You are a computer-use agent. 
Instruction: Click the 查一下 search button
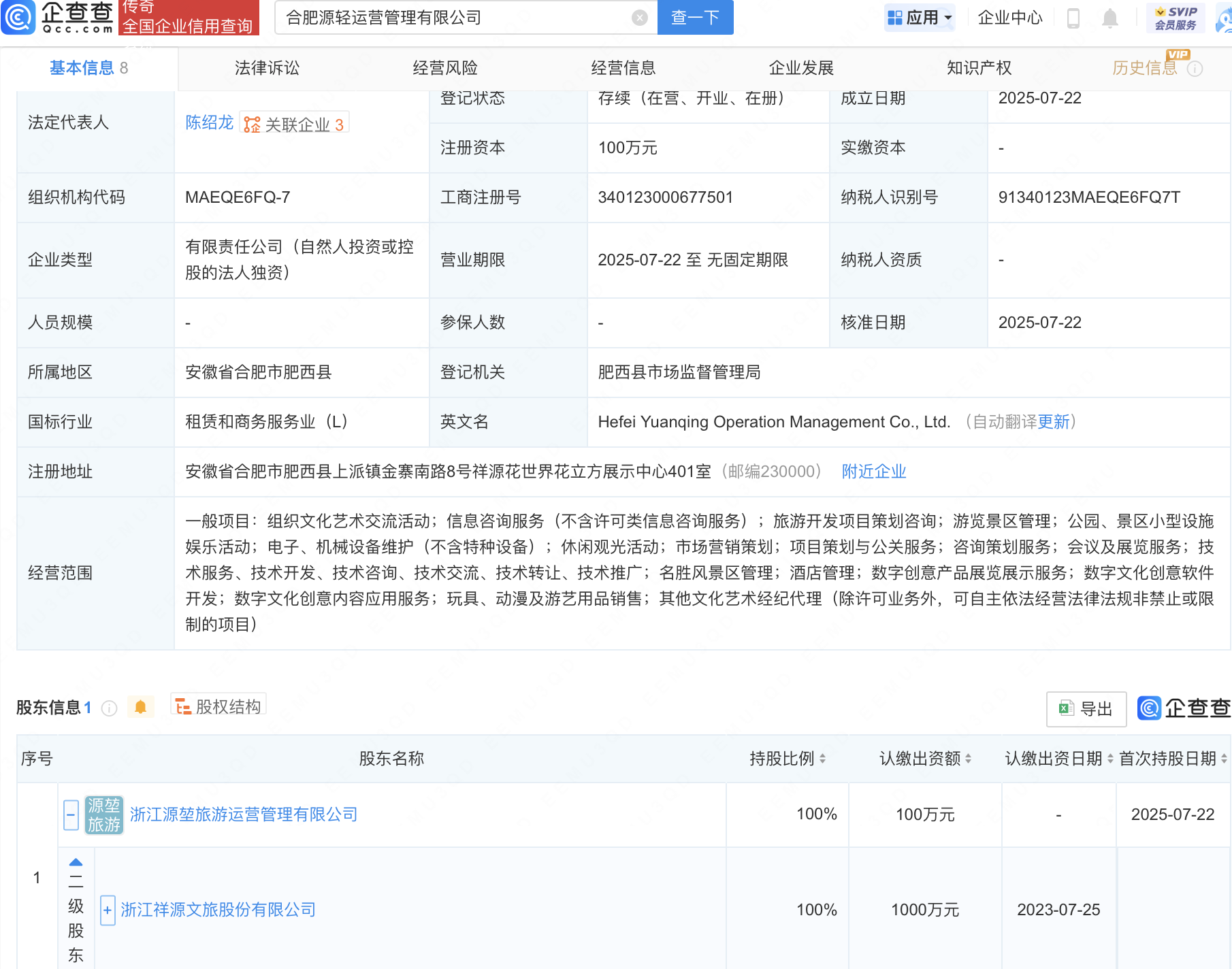pyautogui.click(x=695, y=18)
